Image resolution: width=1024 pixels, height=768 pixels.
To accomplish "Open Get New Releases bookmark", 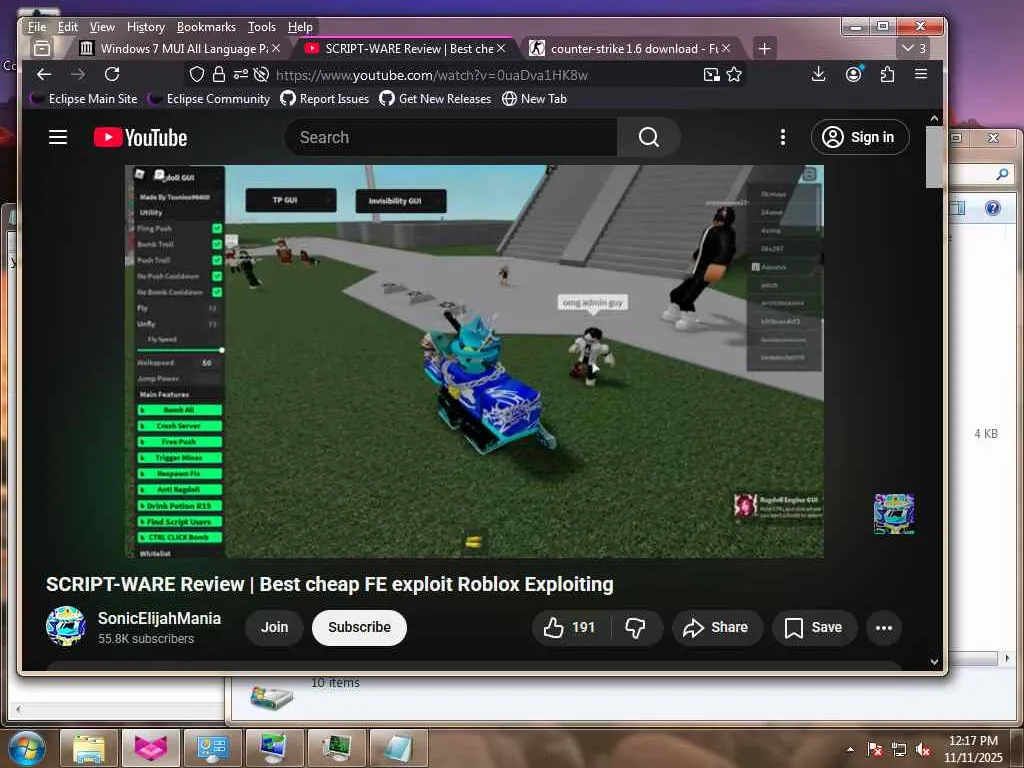I will click(435, 99).
